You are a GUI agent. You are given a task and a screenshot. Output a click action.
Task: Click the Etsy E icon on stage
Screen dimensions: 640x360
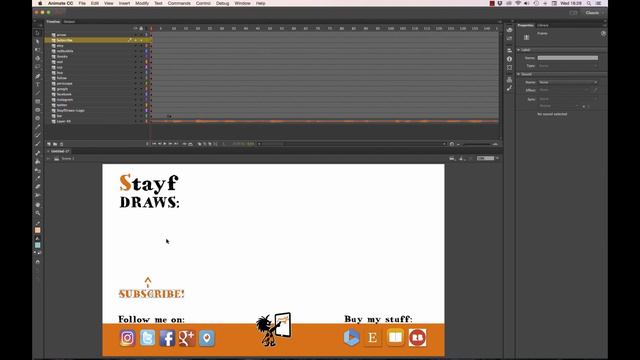373,338
